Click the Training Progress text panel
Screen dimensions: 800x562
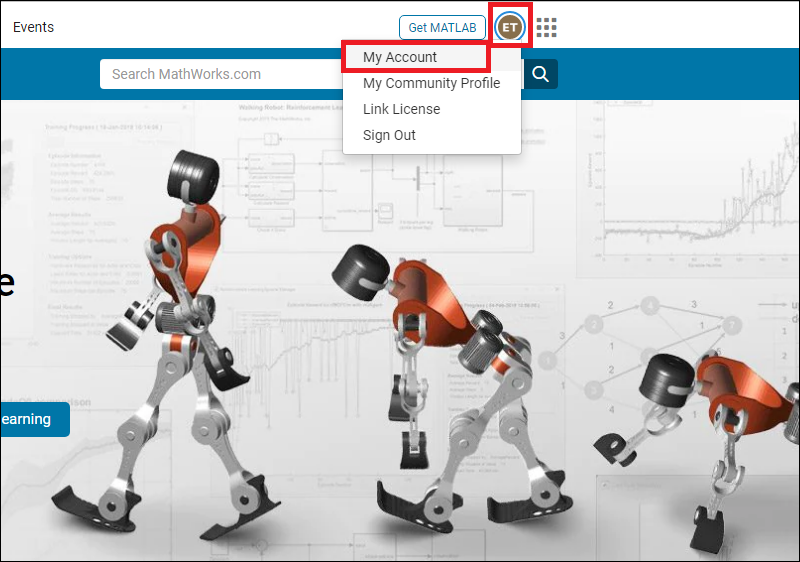click(x=90, y=200)
